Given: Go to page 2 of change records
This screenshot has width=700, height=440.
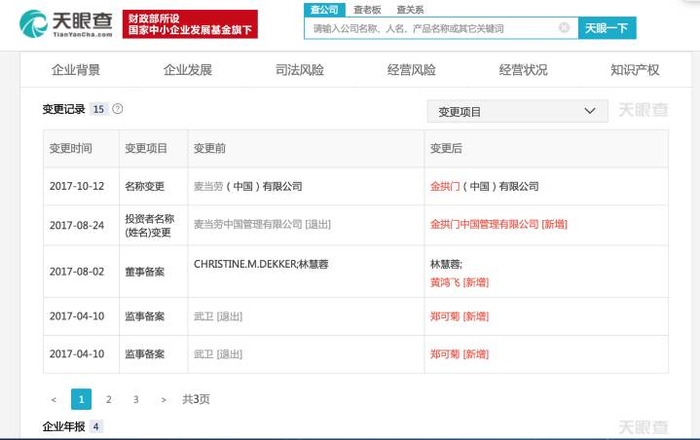Looking at the screenshot, I should (108, 399).
